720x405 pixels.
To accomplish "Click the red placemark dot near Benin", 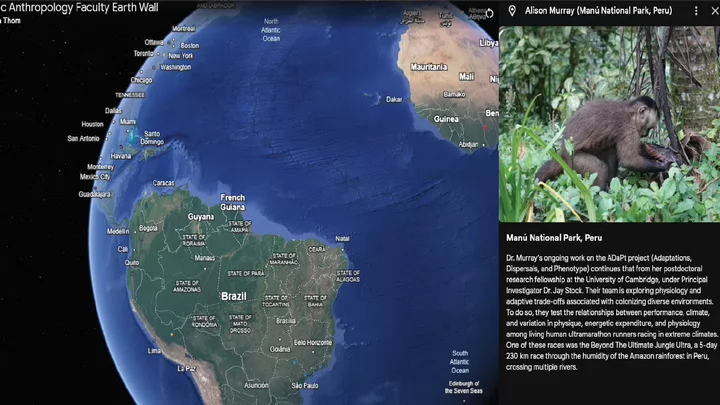I will click(x=485, y=128).
